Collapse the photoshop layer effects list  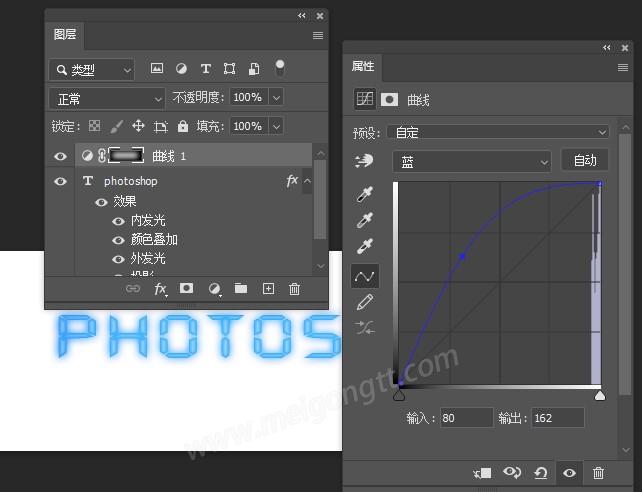307,181
